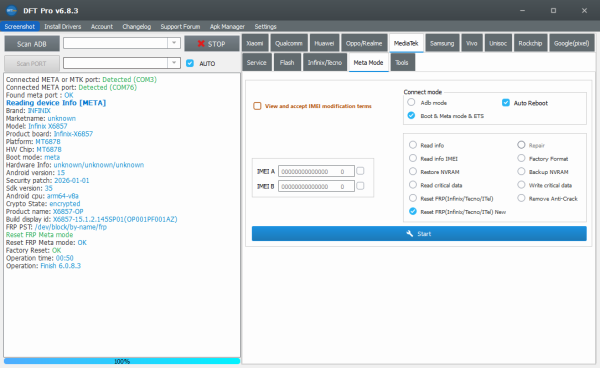Select the Adb mode radio button
Screen dimensions: 600x368
coord(411,103)
